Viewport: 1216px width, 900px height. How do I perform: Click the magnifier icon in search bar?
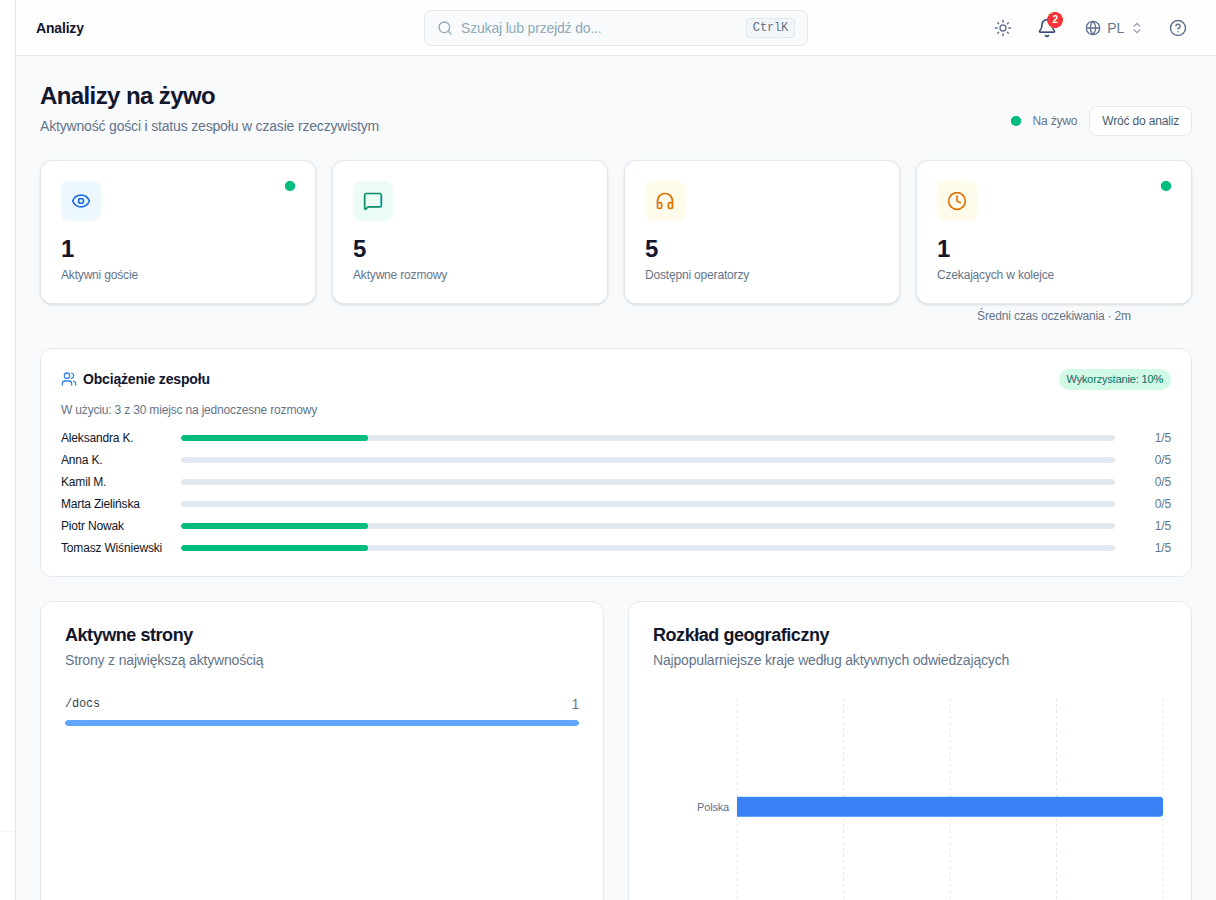point(445,28)
